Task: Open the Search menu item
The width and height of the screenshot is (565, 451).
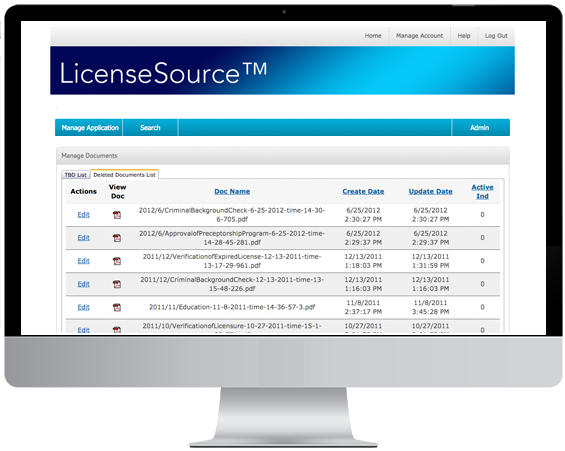Action: pos(150,128)
